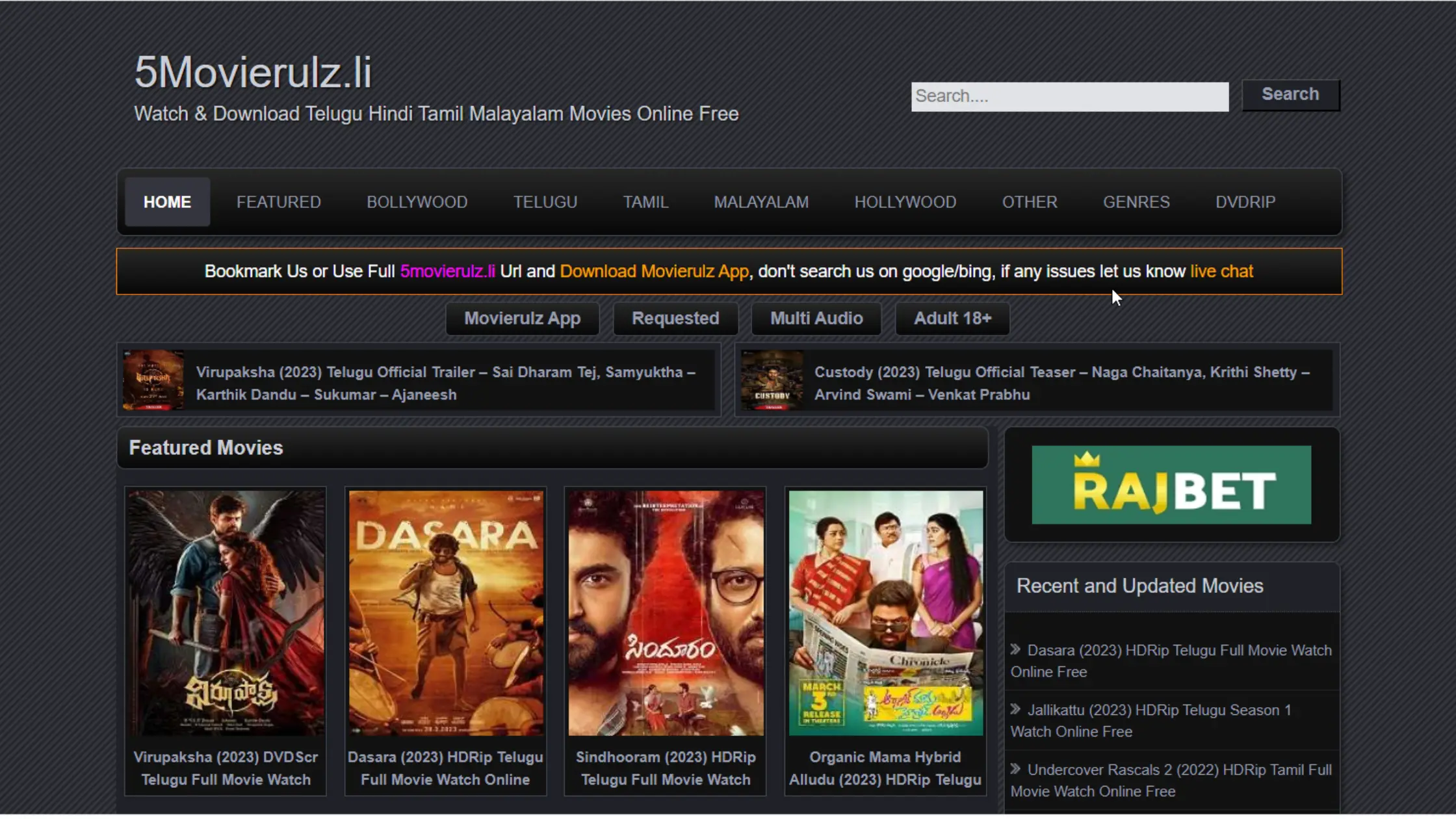
Task: Open the HOLLYWOOD category
Action: pyautogui.click(x=905, y=202)
